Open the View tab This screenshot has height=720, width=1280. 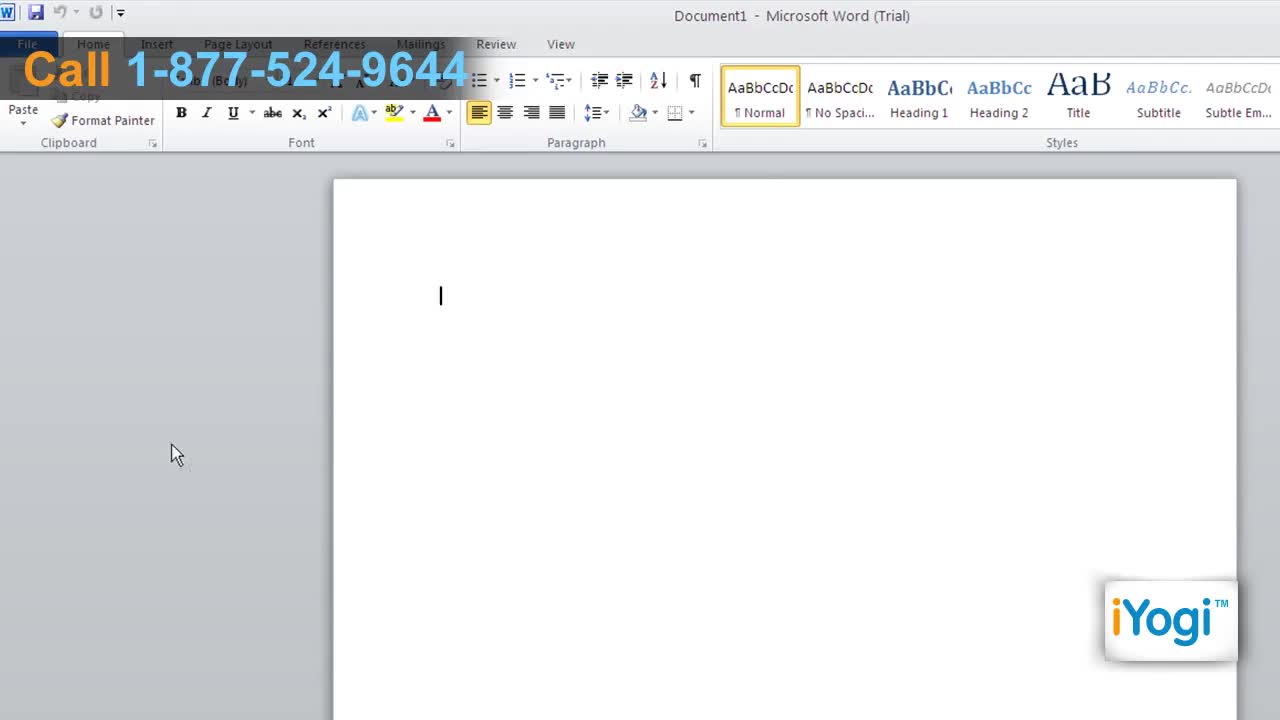(561, 44)
